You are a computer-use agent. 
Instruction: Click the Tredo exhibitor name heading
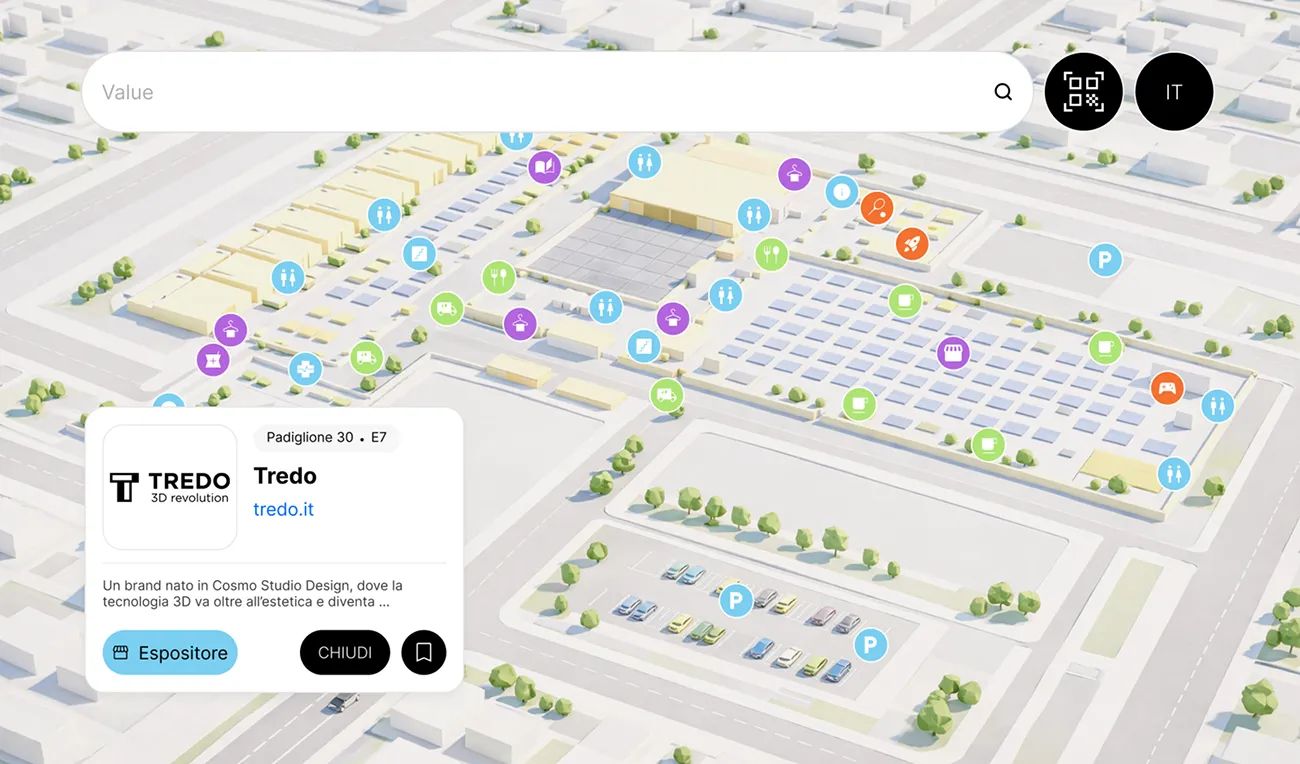point(285,476)
